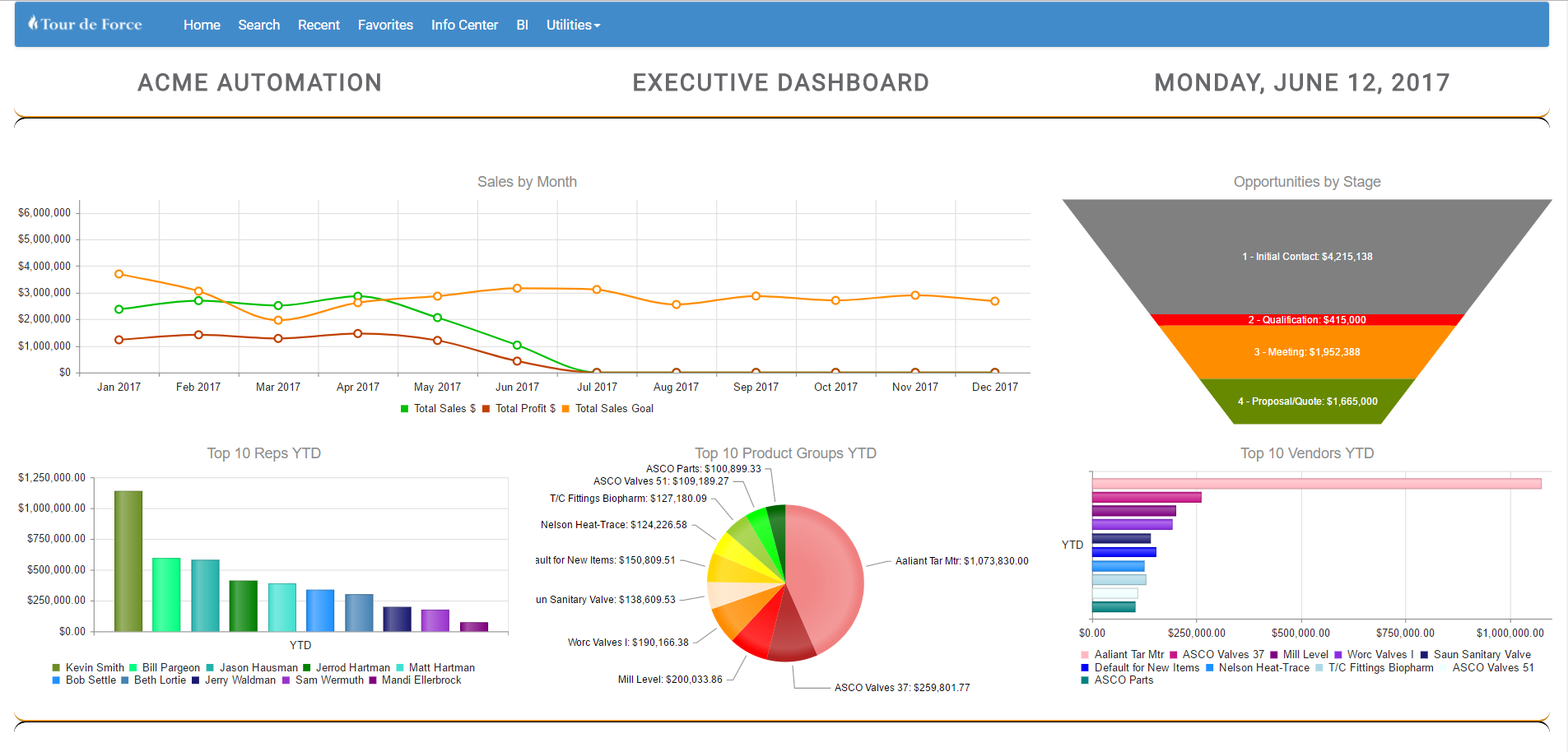Screen dimensions: 1568x752
Task: Click the Top 10 Vendors YTD title
Action: point(1307,453)
